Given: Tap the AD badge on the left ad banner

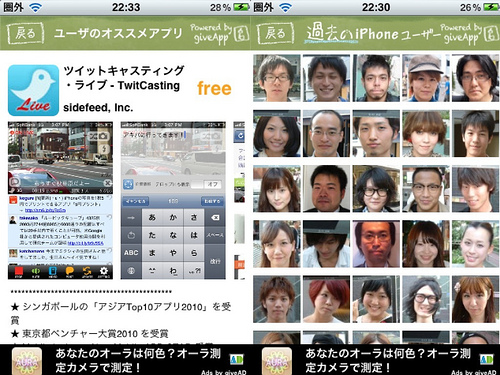Looking at the screenshot, I should pos(236,359).
